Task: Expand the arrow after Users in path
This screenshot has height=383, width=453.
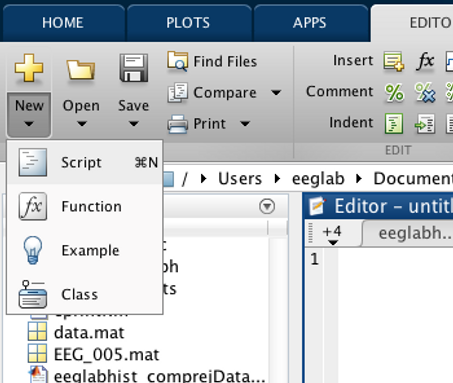Action: [x=277, y=179]
